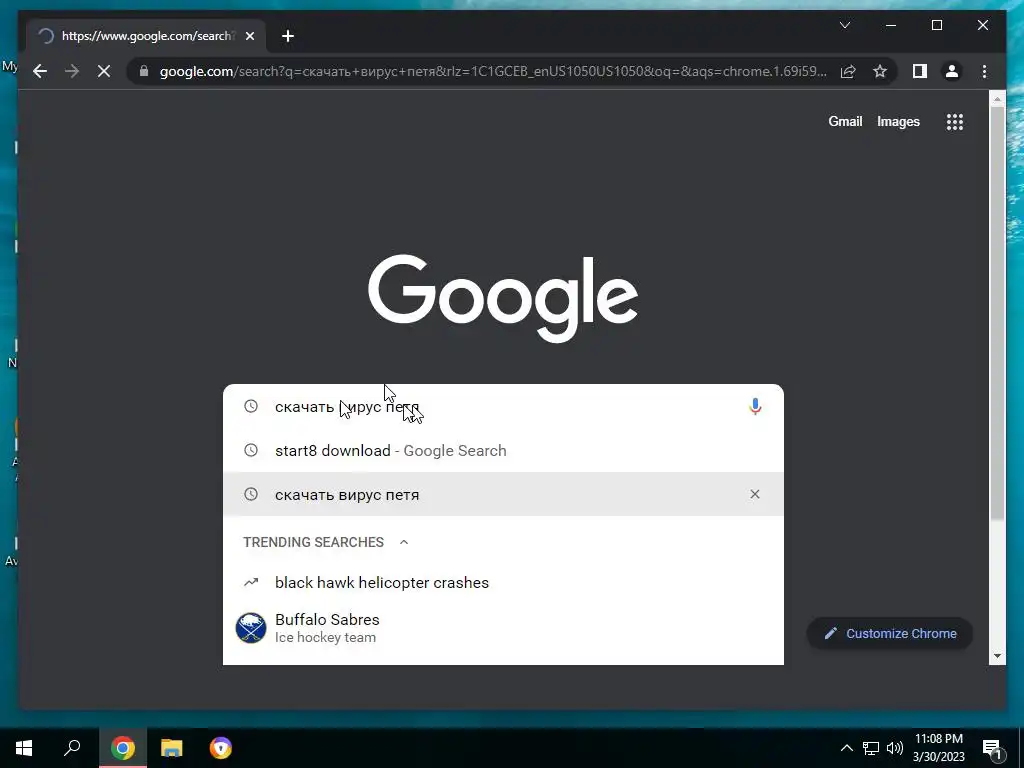Maximize the Chrome window
The image size is (1024, 768).
pyautogui.click(x=936, y=25)
